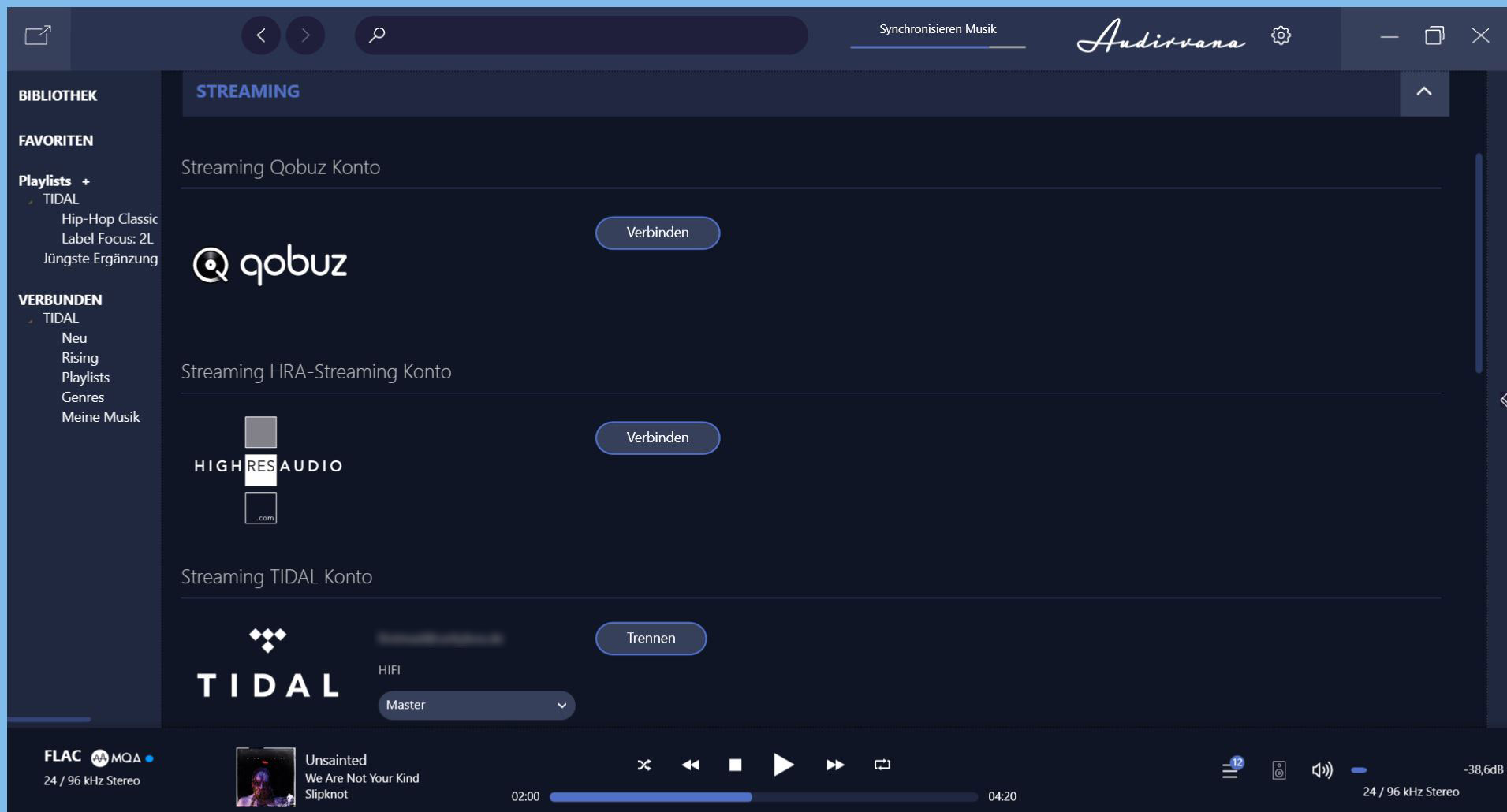The width and height of the screenshot is (1507, 812).
Task: Connect the Qobuz account via Verbinden
Action: tap(657, 233)
